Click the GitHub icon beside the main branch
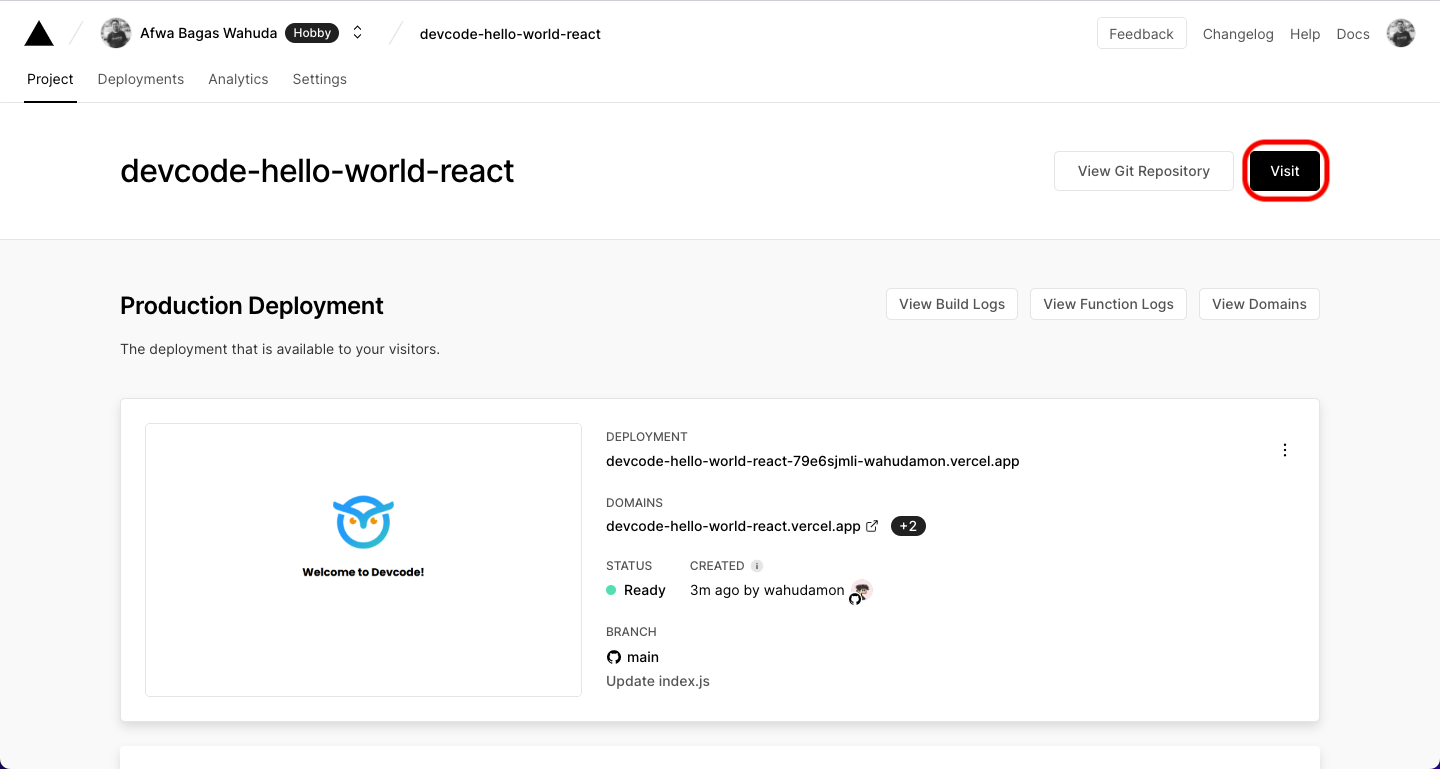This screenshot has height=769, width=1440. tap(614, 657)
